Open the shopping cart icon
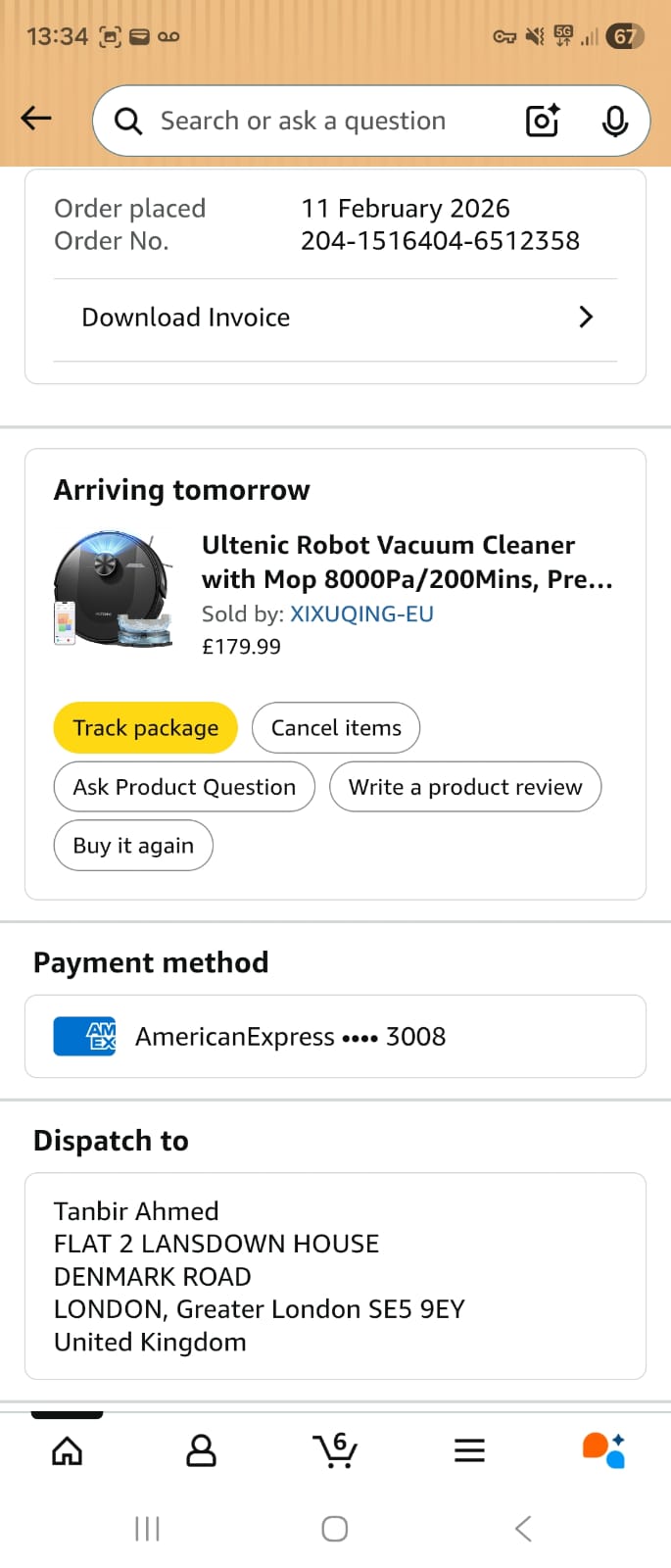 click(x=335, y=1450)
